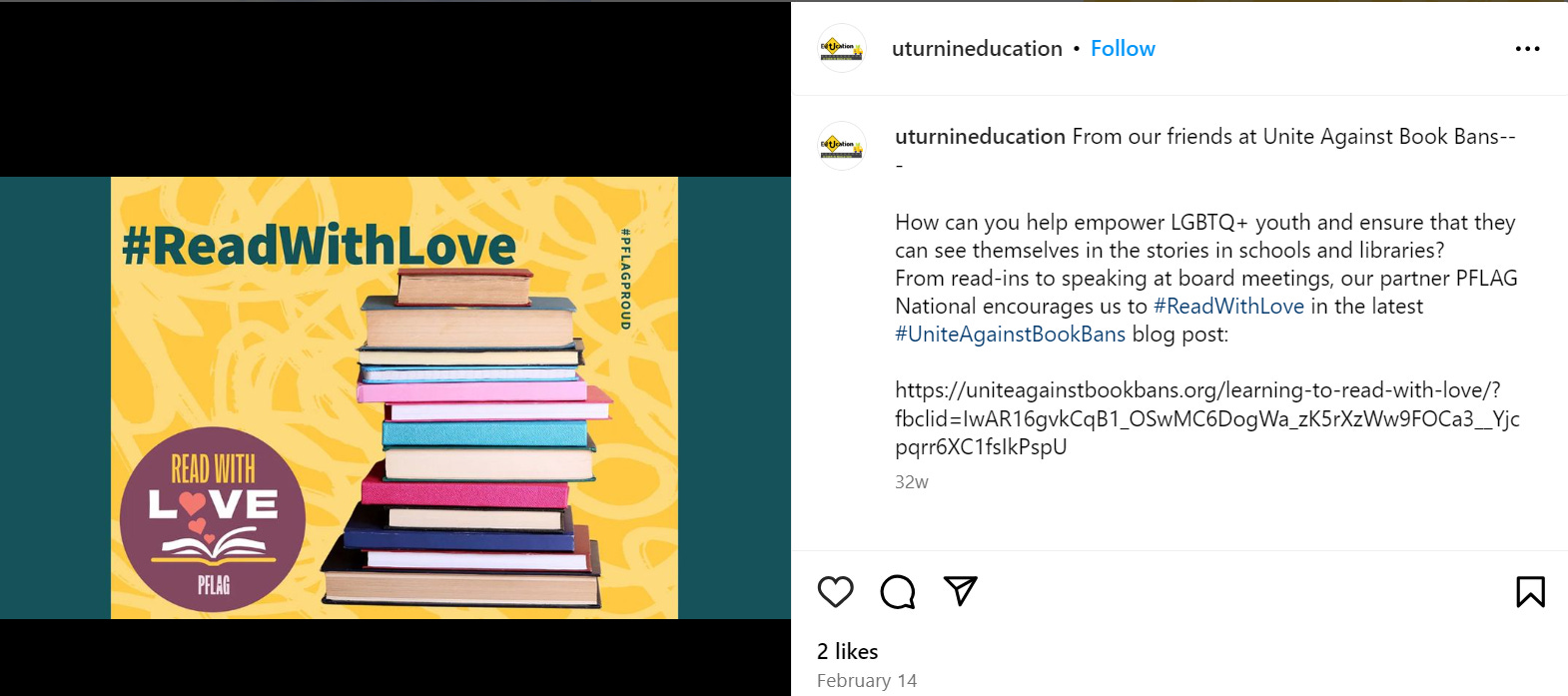Click the February 14 post date

(x=866, y=680)
